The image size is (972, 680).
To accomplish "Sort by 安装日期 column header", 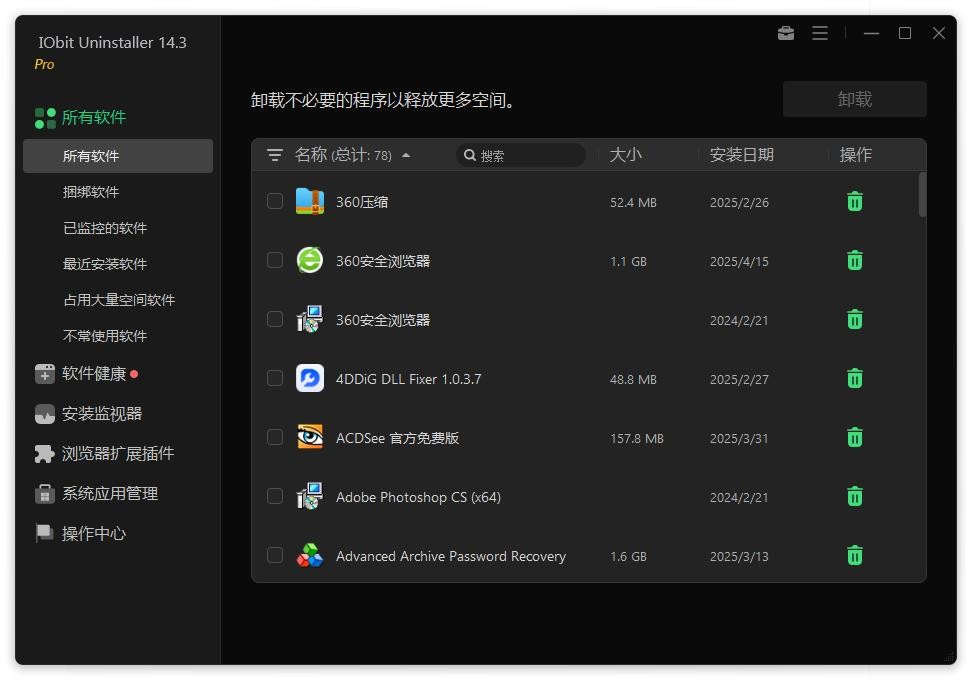I will point(741,155).
